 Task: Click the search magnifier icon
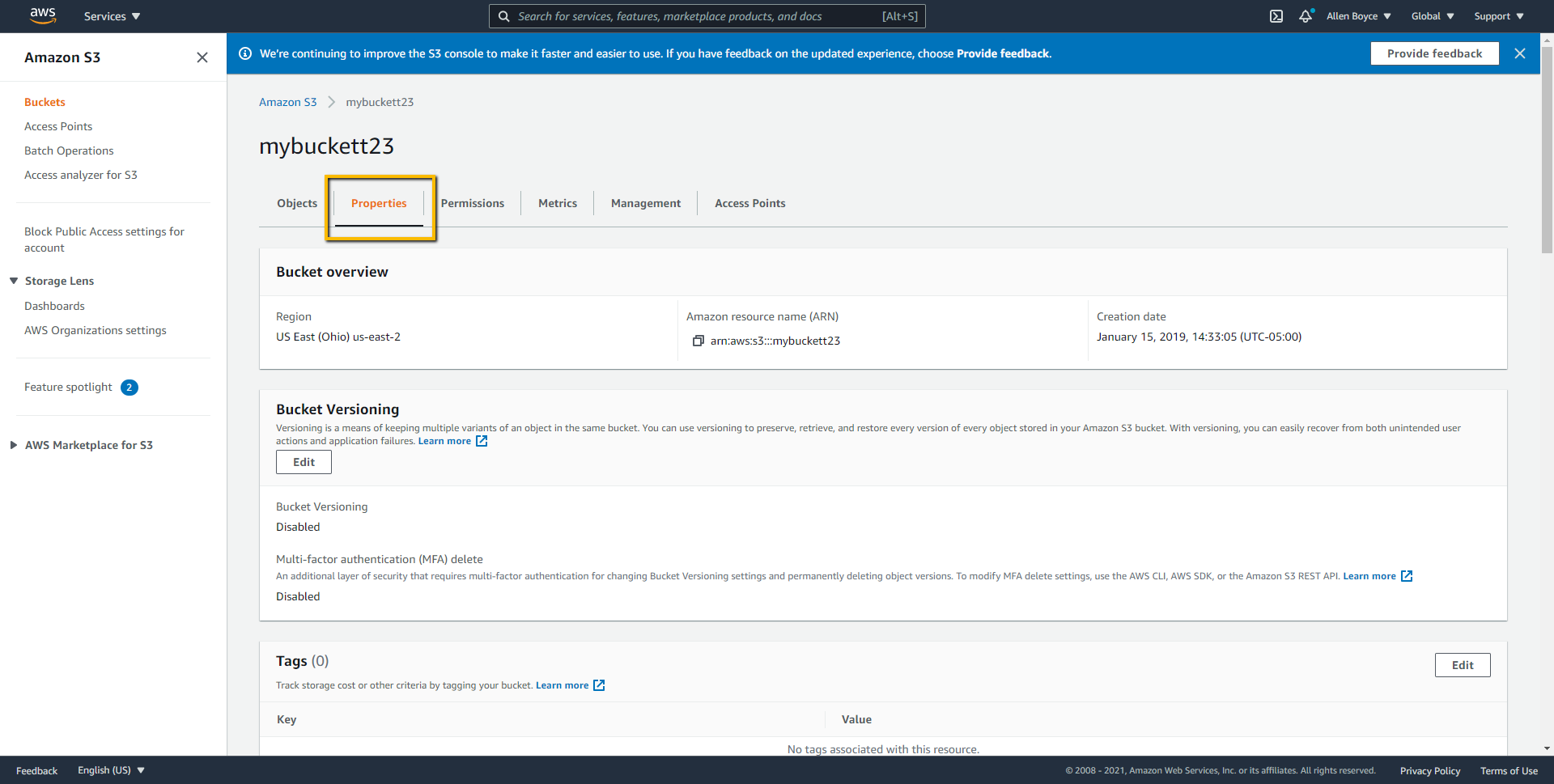[503, 16]
